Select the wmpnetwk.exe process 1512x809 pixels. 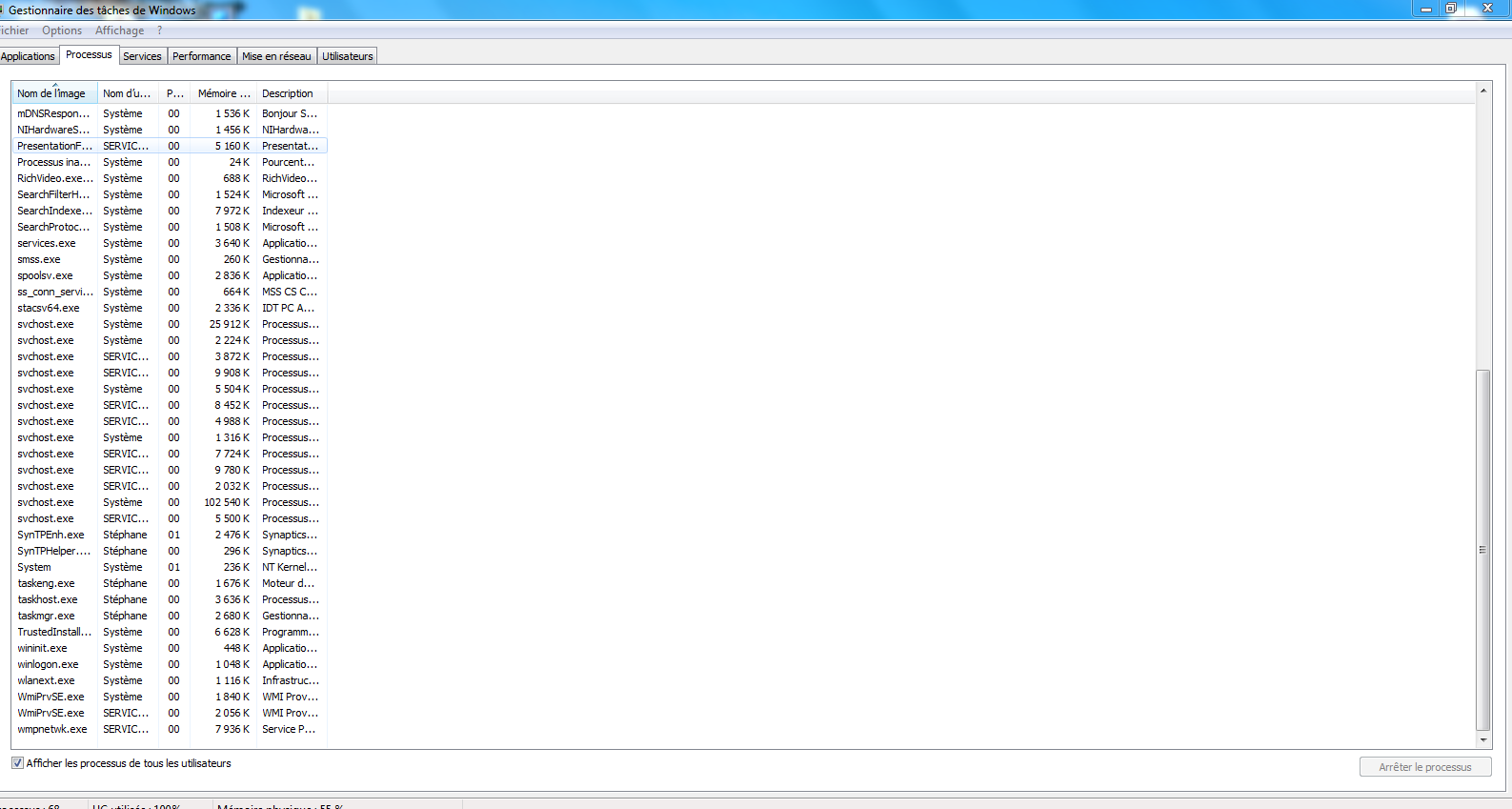pos(170,729)
